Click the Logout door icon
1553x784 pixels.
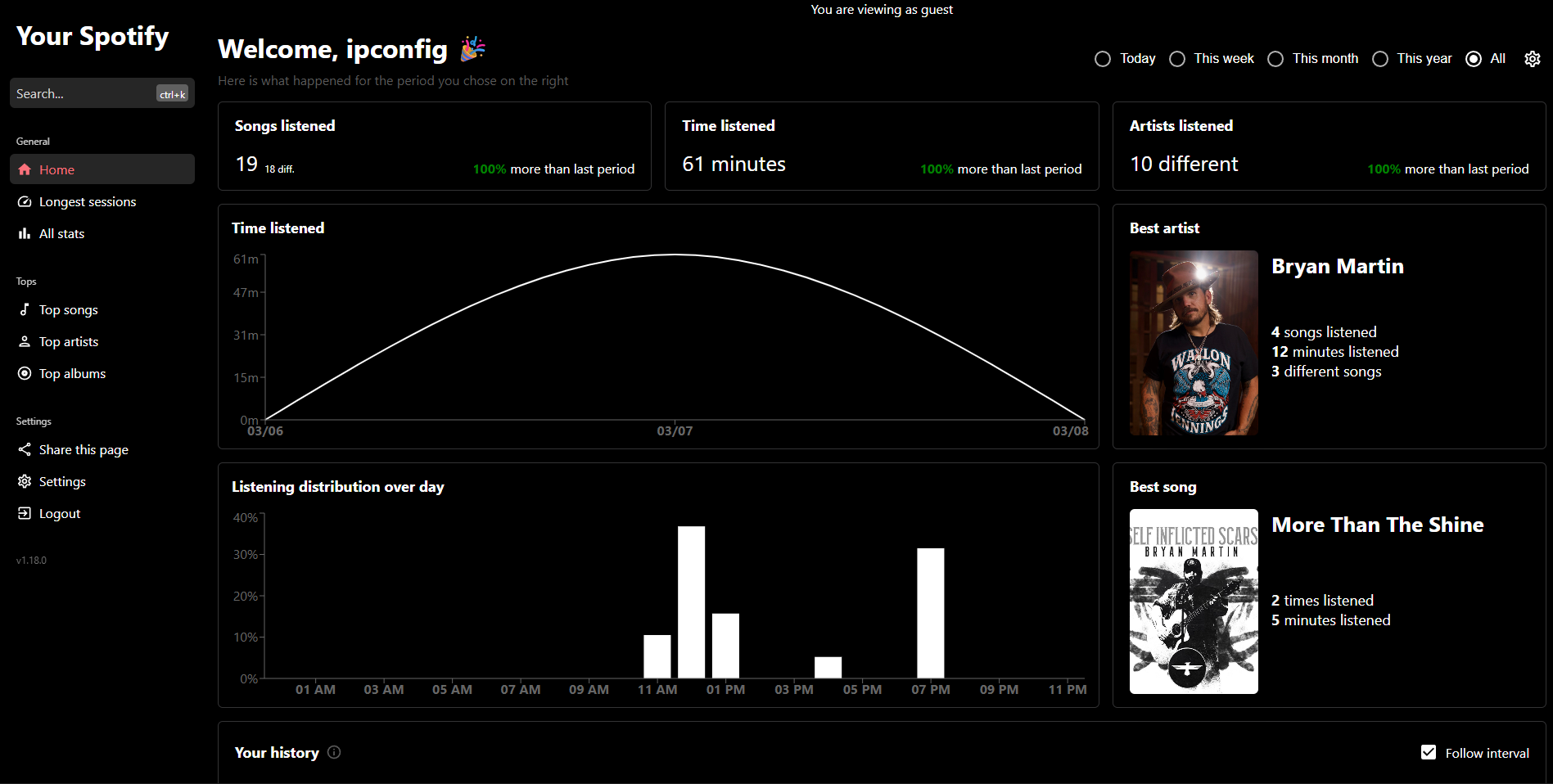coord(25,513)
